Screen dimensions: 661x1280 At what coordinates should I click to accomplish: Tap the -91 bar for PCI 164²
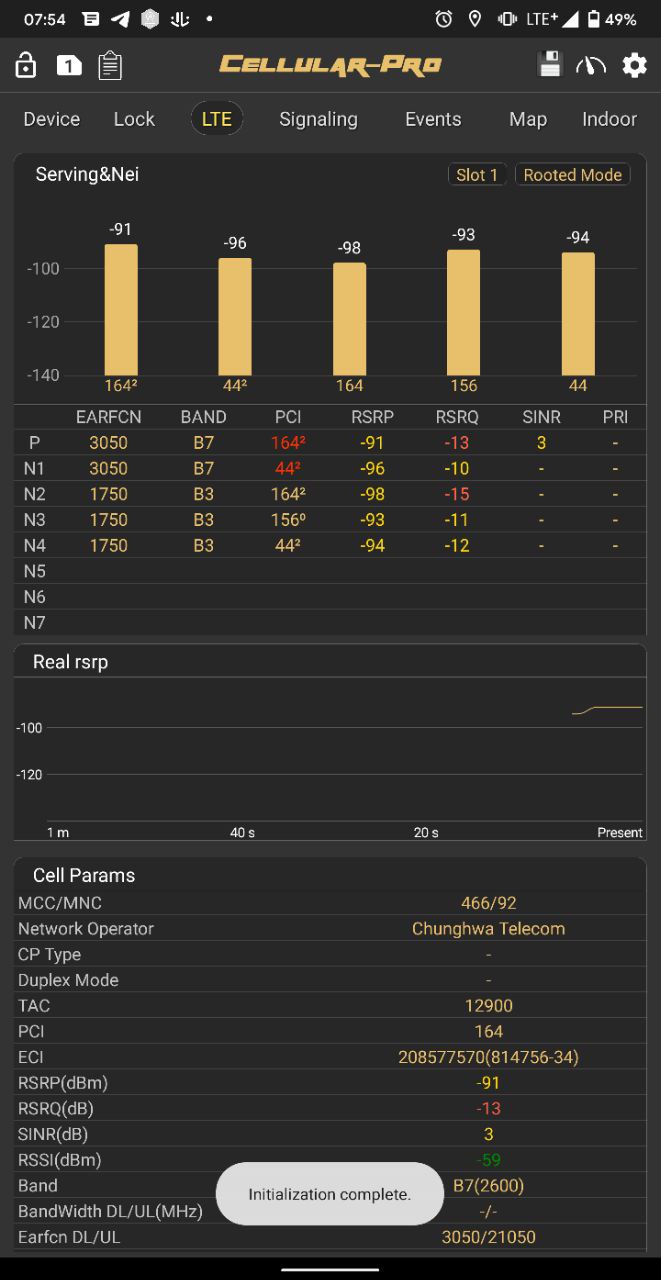[121, 309]
